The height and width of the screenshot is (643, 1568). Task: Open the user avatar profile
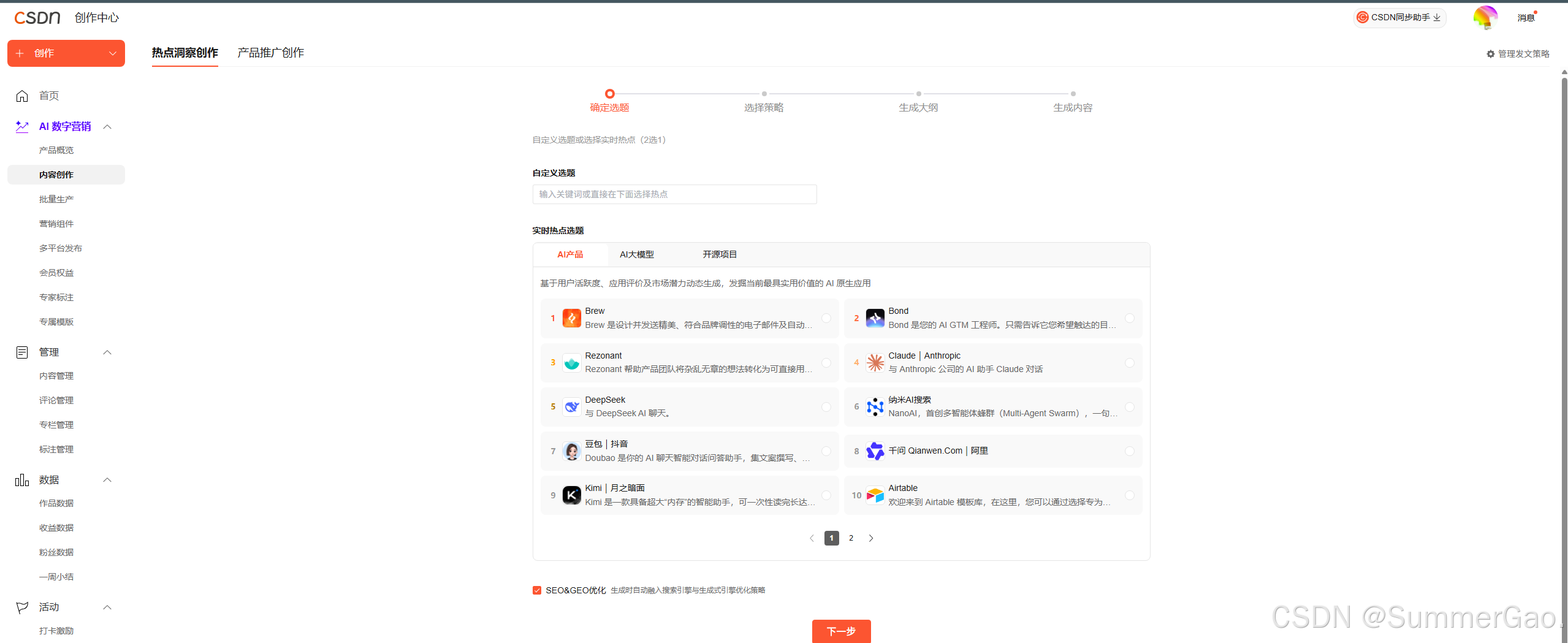click(1485, 17)
